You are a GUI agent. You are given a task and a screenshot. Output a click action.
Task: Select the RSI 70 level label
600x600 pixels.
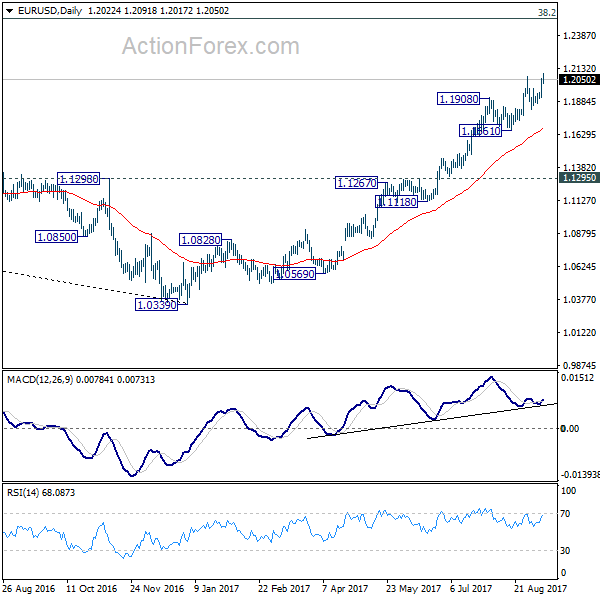pos(565,514)
